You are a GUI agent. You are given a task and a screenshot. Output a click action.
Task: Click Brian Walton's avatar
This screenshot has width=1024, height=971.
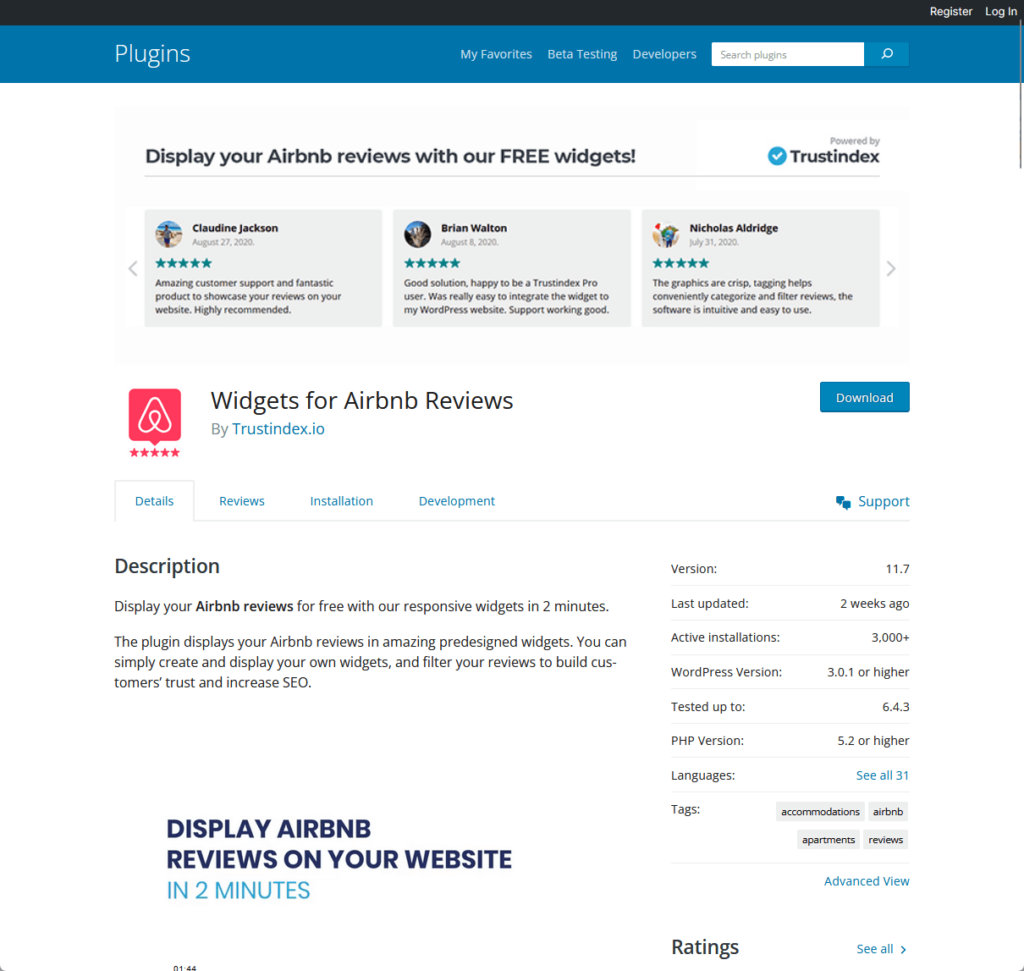[x=417, y=234]
